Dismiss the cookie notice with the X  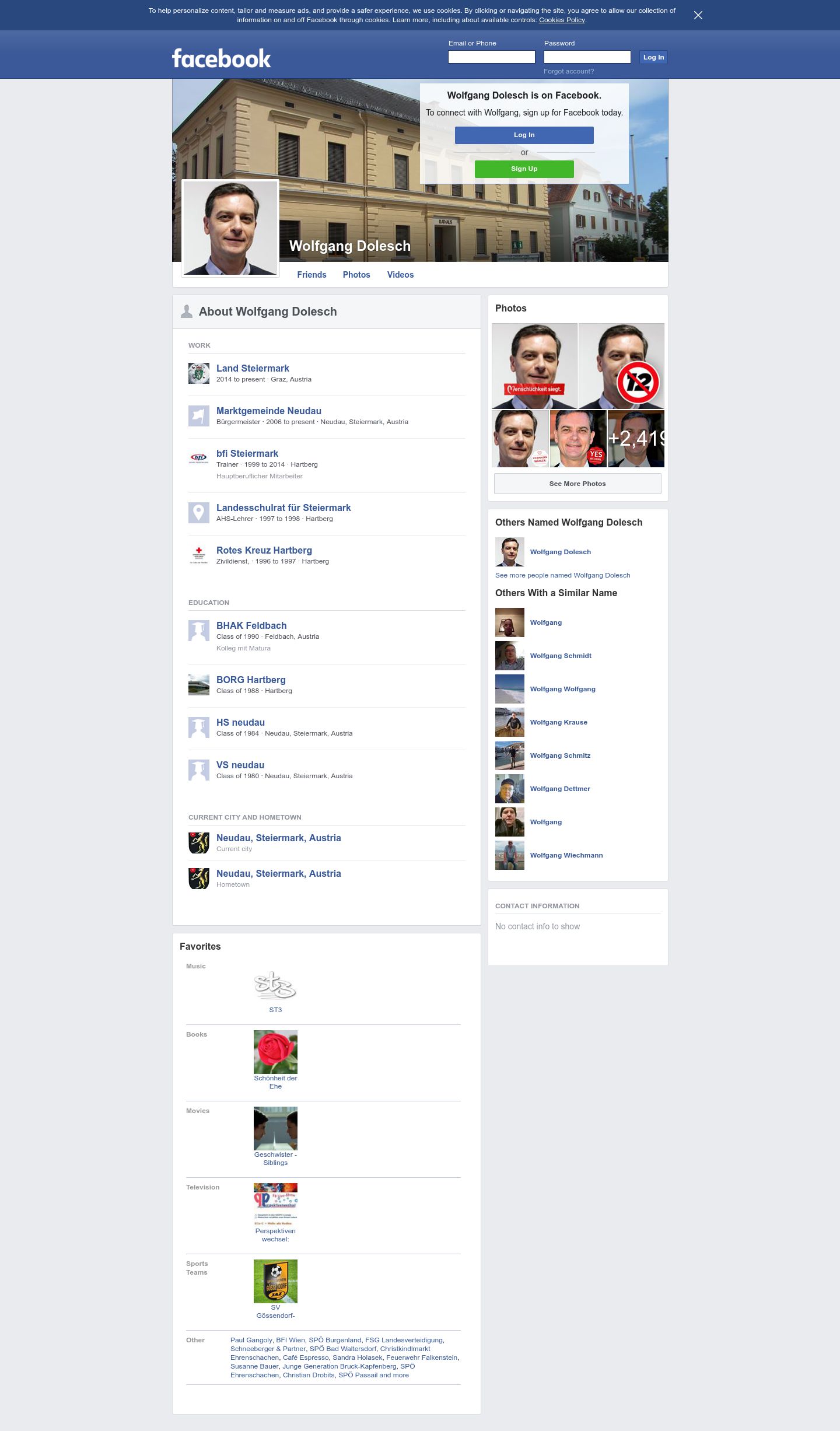(698, 15)
